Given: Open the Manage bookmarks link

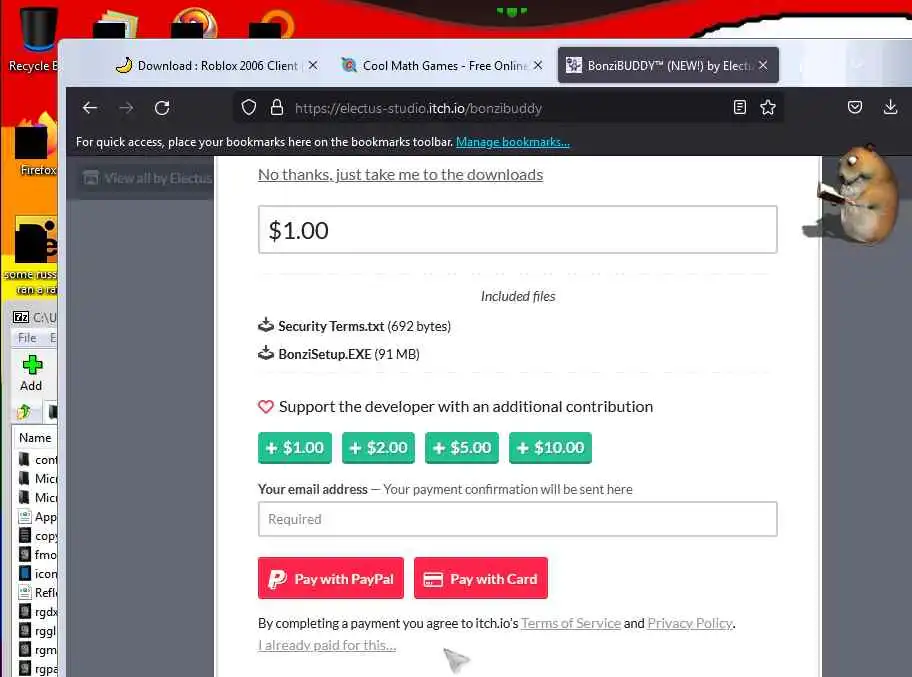Looking at the screenshot, I should 512,142.
